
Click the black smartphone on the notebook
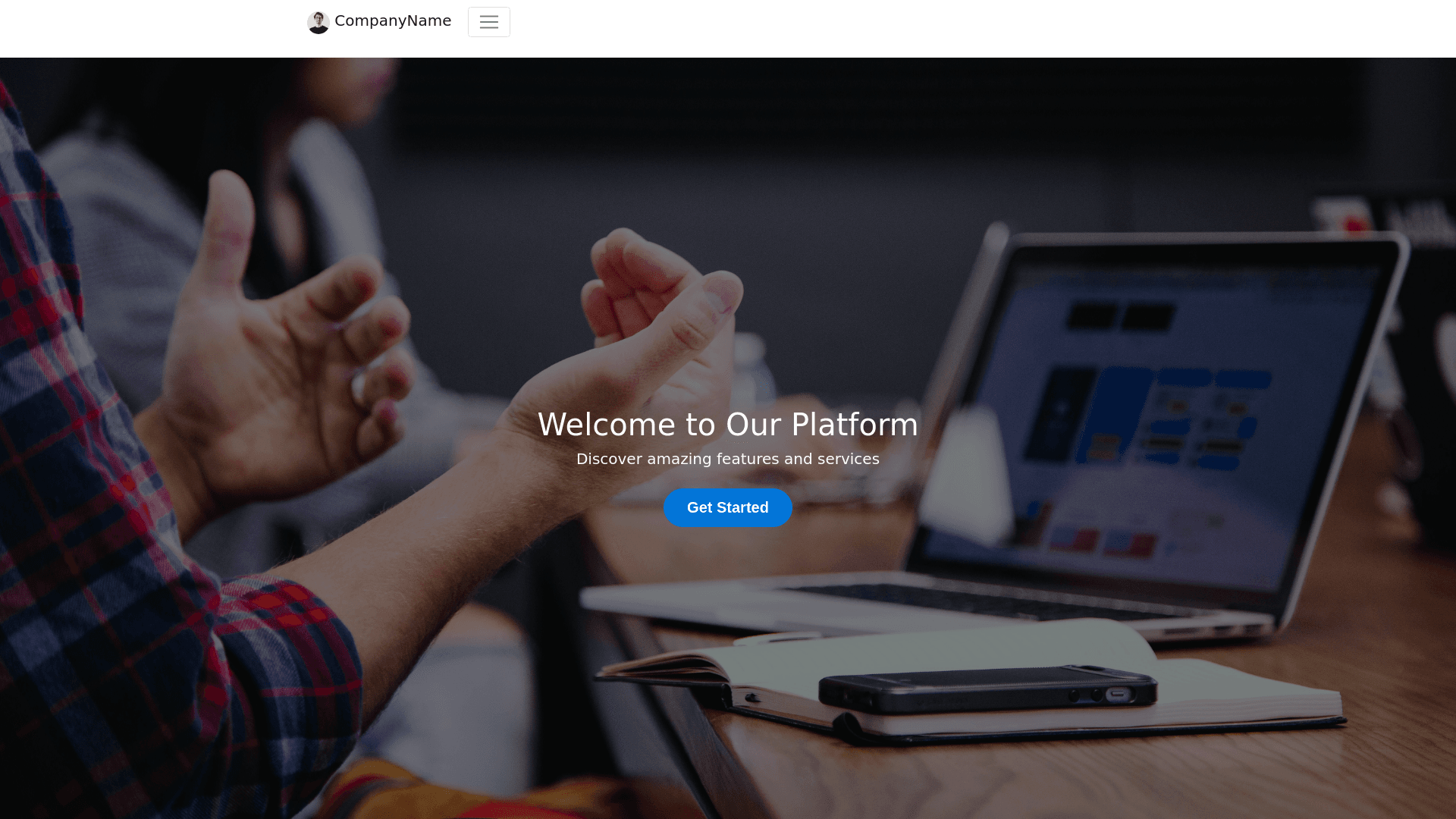pos(988,689)
